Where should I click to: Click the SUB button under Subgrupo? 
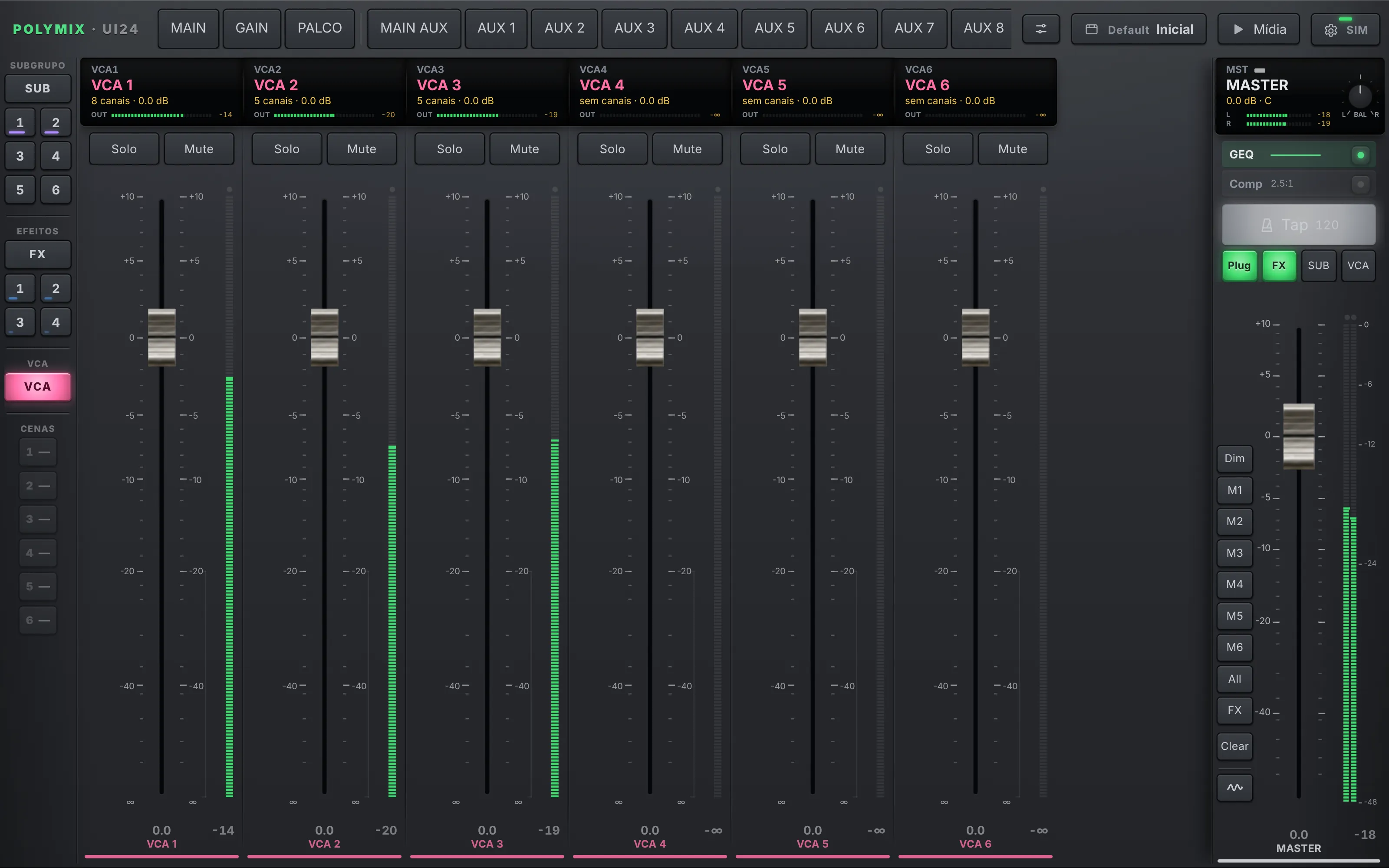pos(38,89)
